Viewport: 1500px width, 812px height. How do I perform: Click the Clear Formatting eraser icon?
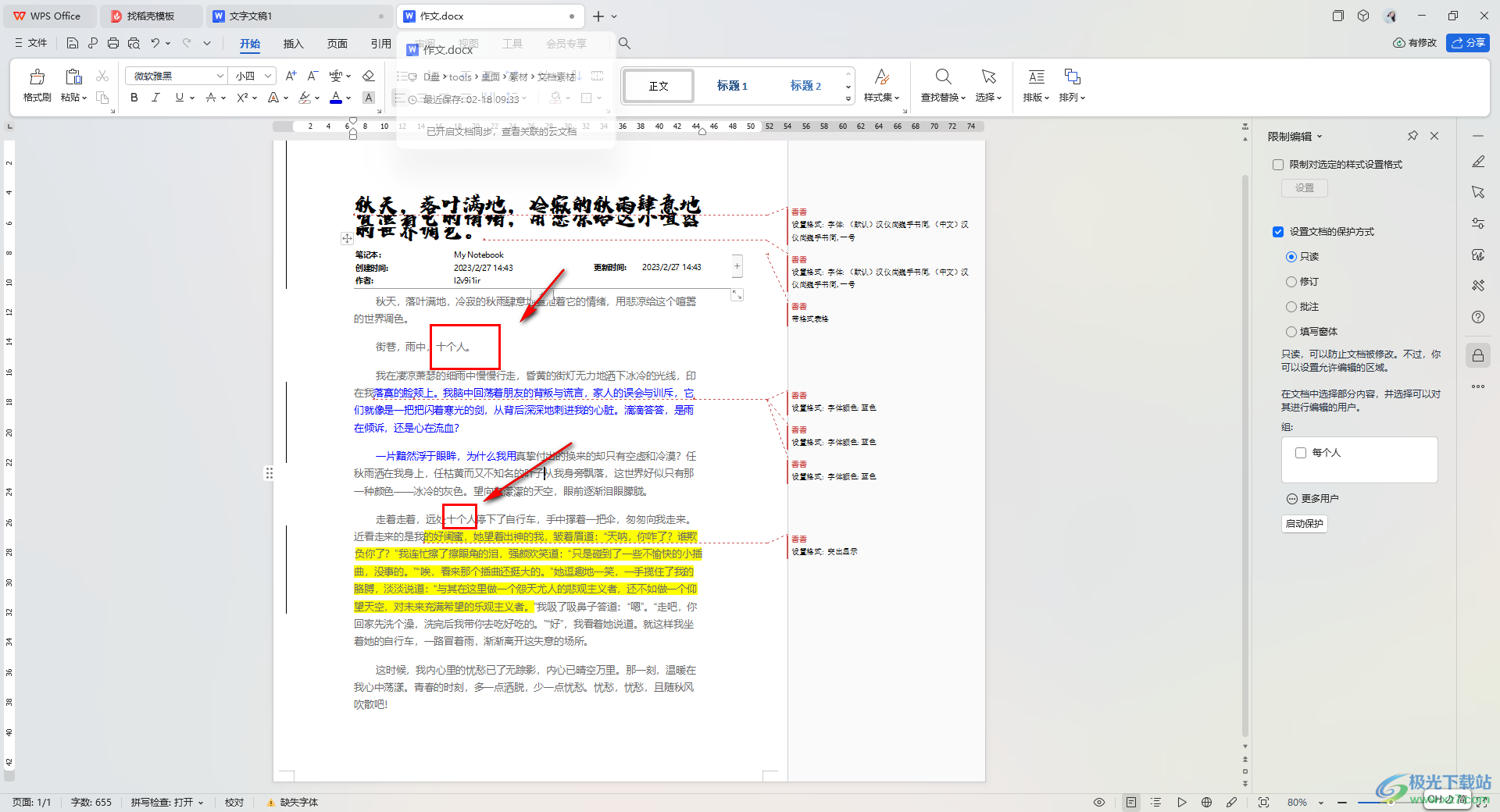click(x=369, y=76)
